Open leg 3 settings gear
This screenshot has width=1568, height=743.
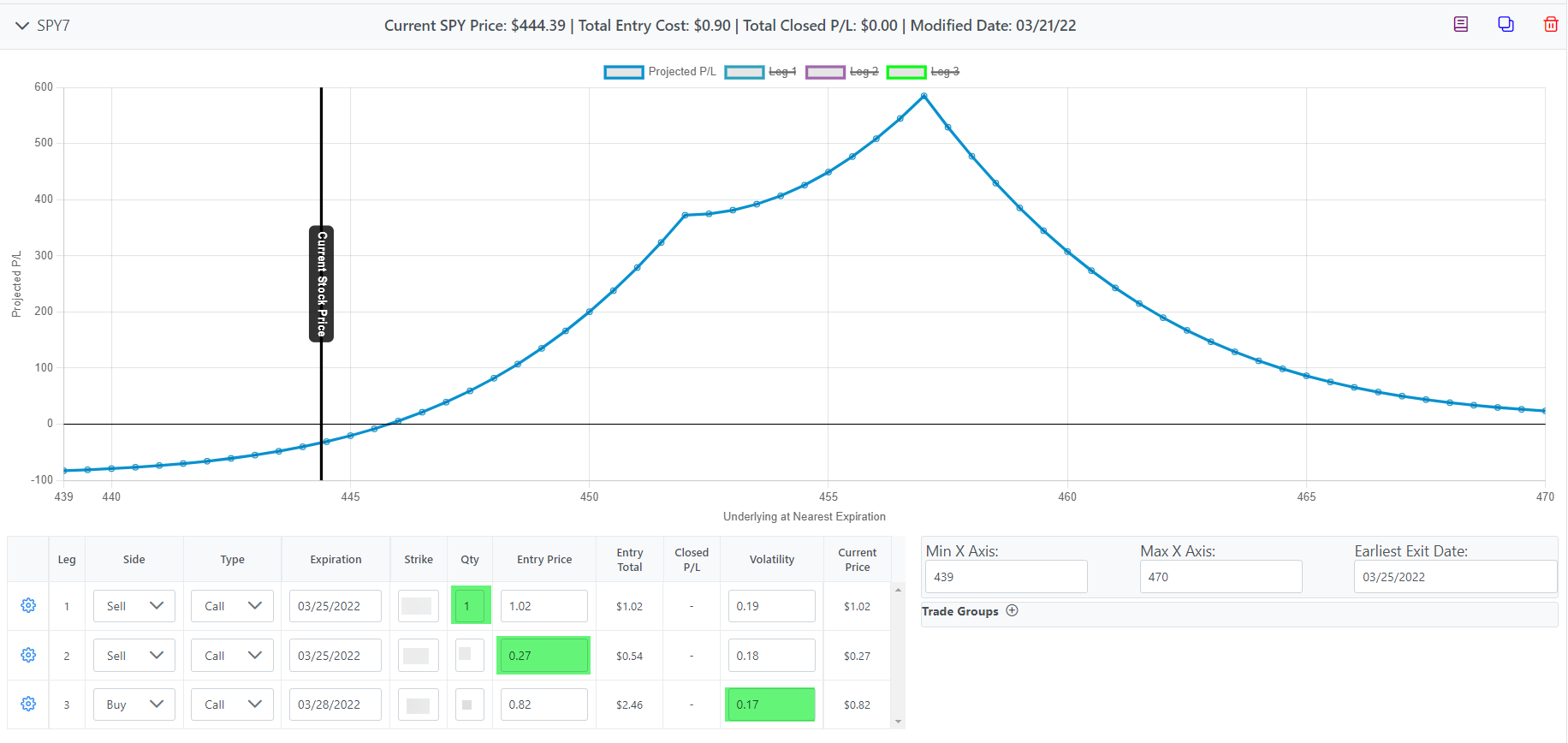28,704
